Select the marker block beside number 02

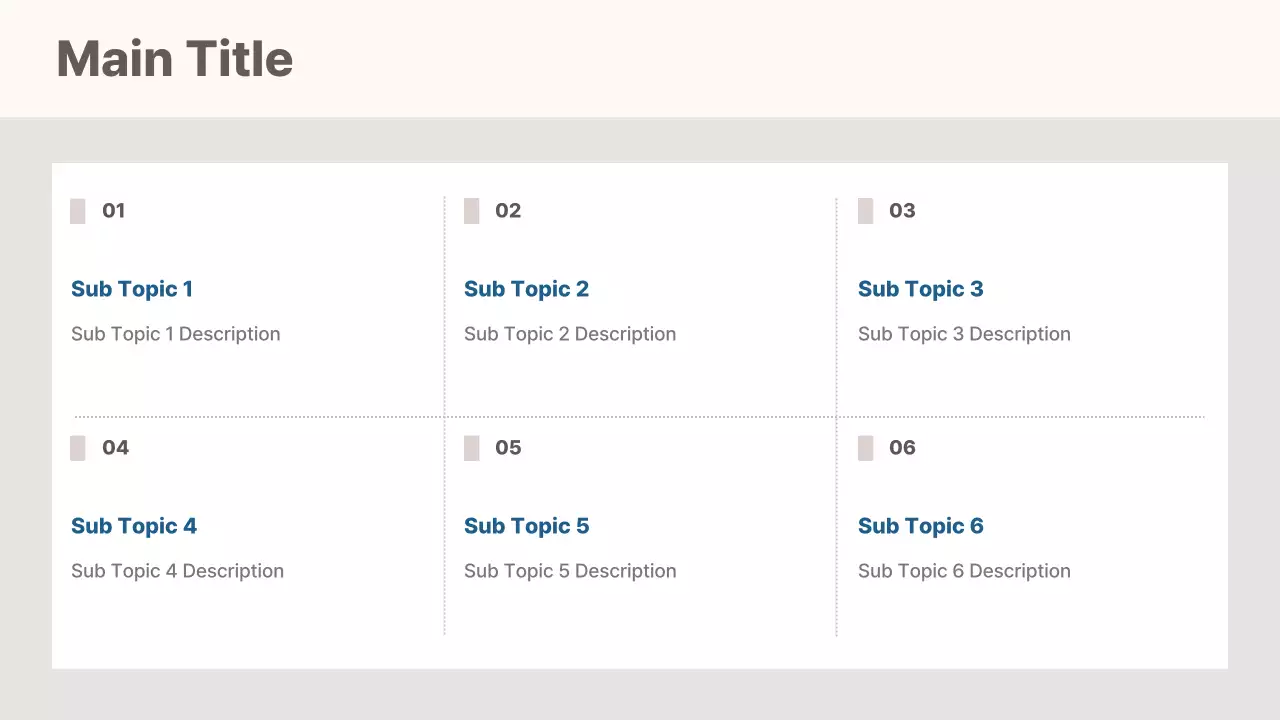472,211
